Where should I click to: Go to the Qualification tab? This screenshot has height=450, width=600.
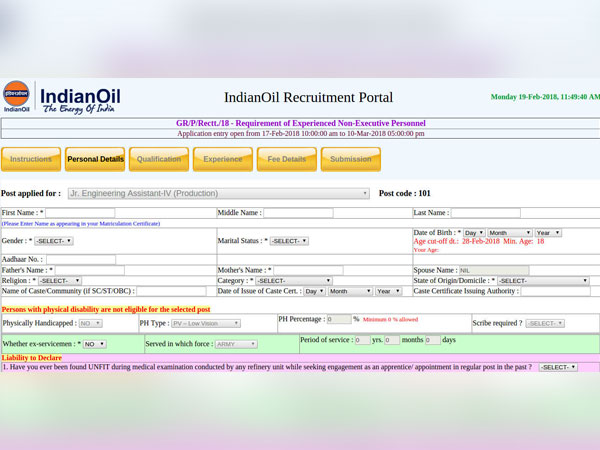tap(159, 159)
